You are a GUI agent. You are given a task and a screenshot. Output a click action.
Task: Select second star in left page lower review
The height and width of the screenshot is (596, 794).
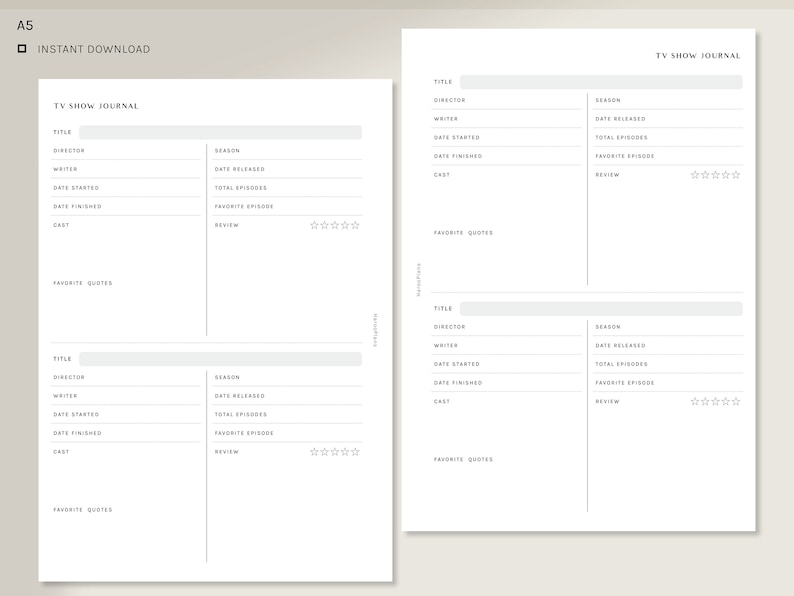[325, 452]
